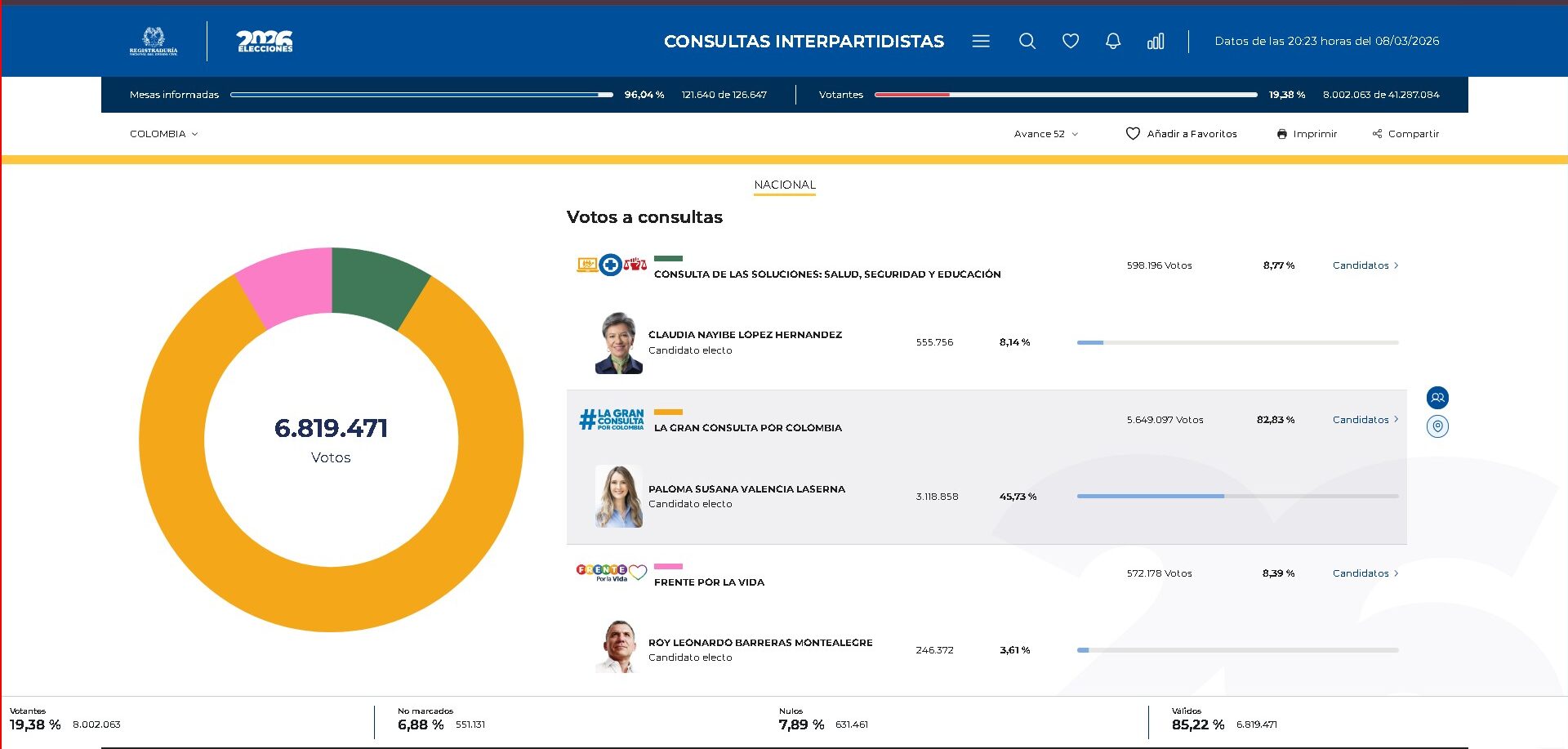
Task: Click Paloma Valencia's candidate photo
Action: [x=619, y=497]
